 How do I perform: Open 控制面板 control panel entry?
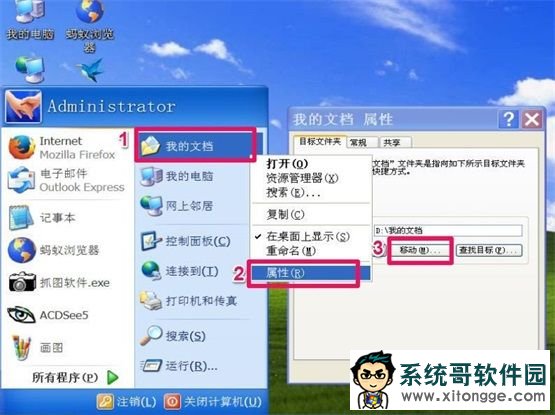[x=186, y=241]
